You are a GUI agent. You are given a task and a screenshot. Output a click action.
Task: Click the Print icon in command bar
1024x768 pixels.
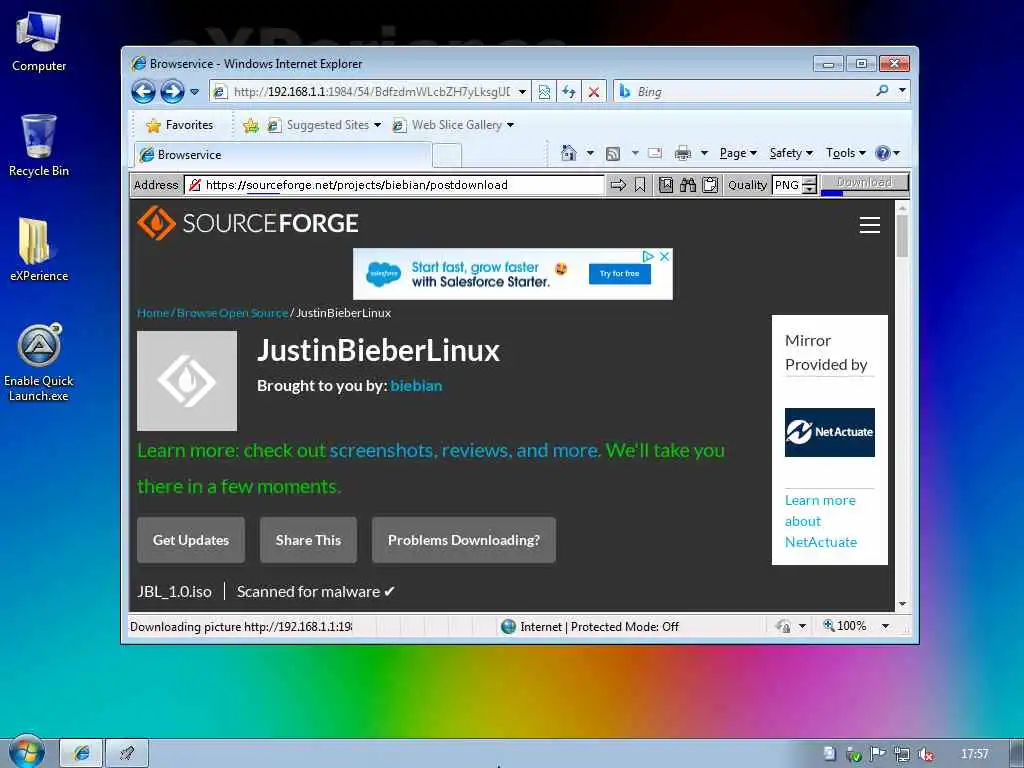pos(683,153)
